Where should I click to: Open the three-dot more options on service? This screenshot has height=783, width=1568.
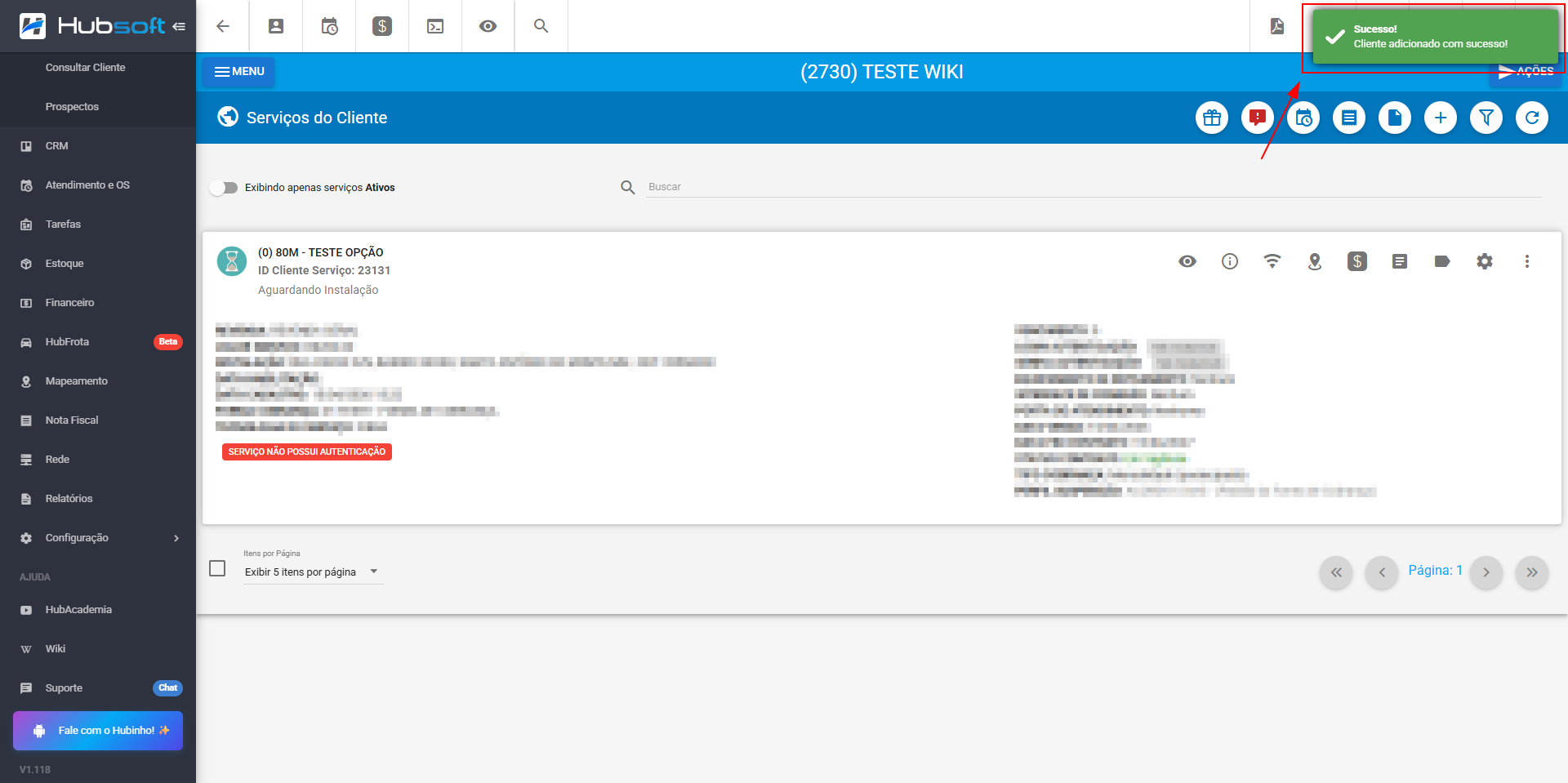click(1527, 261)
